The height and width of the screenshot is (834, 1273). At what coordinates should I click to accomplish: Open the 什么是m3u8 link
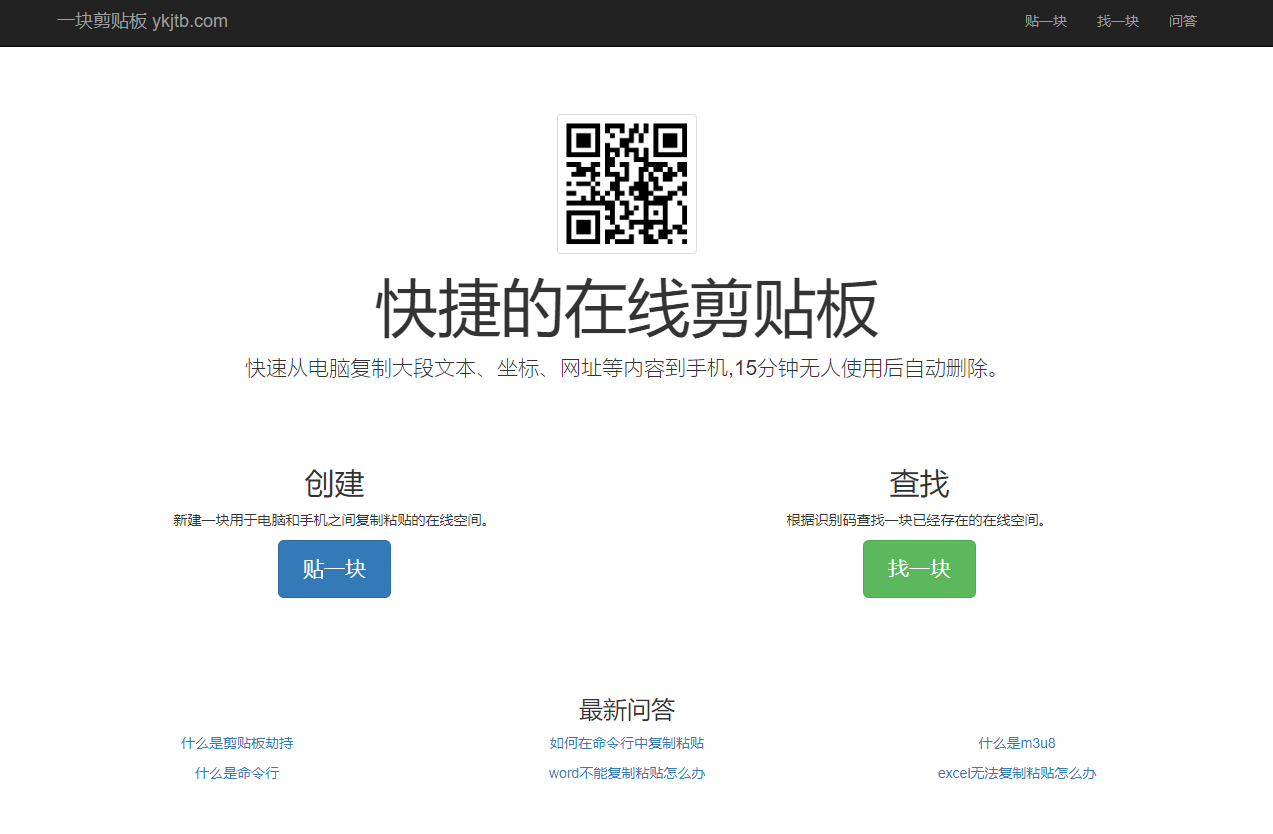(x=1017, y=743)
